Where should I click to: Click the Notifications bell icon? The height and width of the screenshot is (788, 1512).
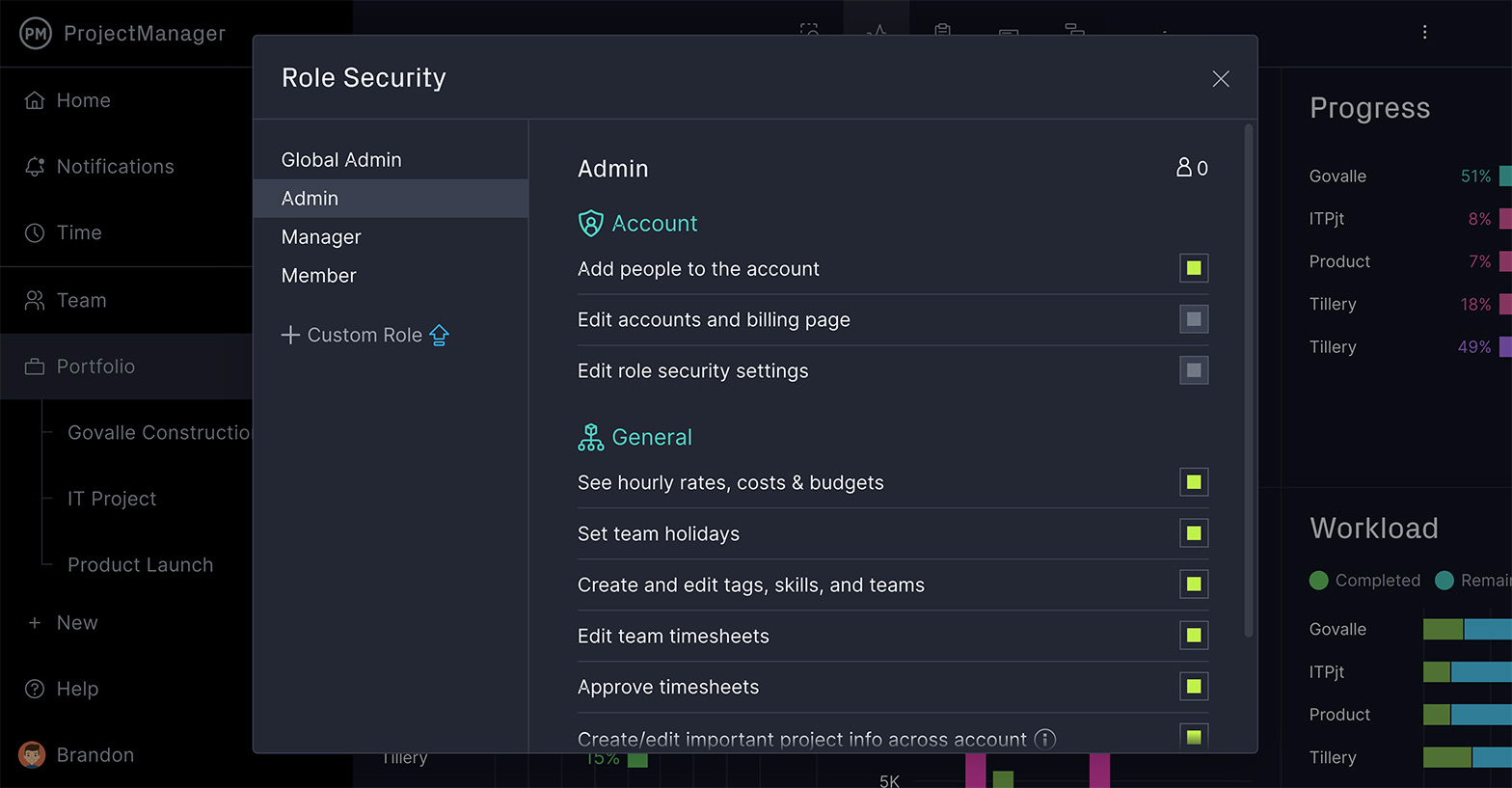click(35, 167)
